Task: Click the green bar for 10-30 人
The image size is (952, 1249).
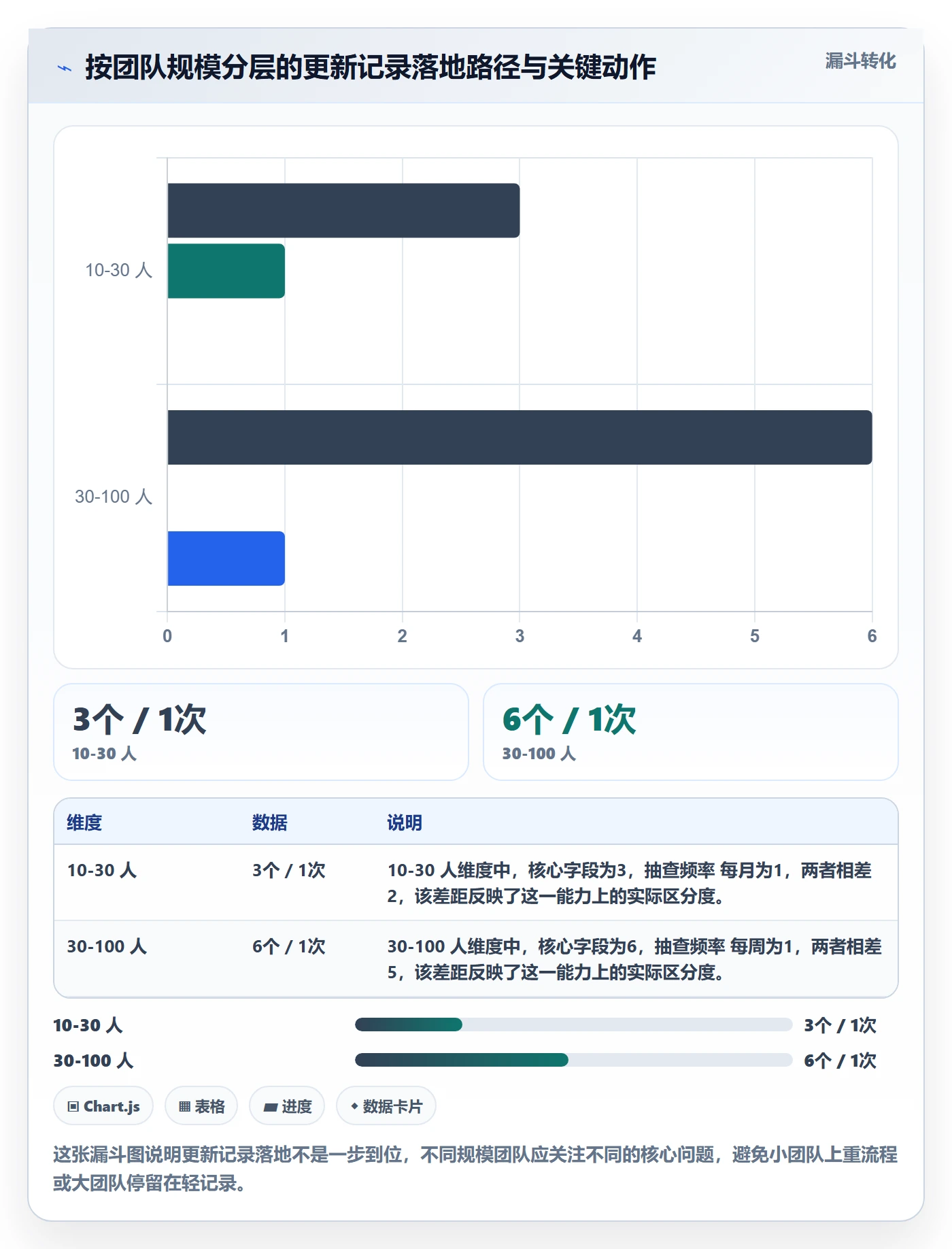Action: point(226,271)
